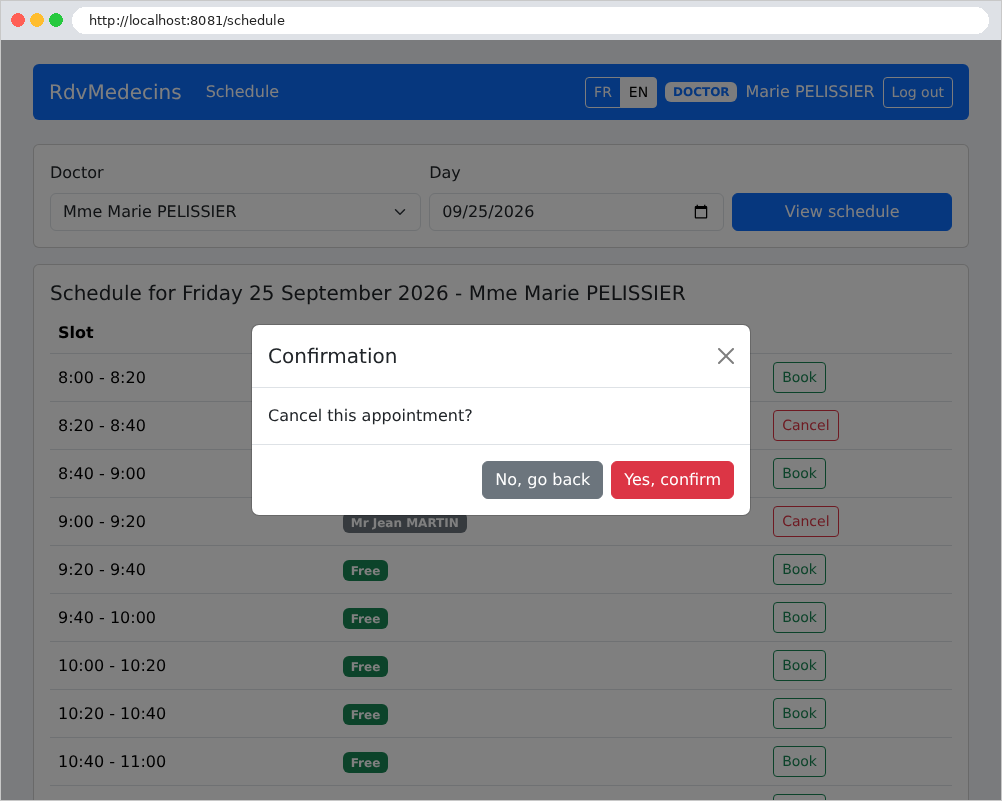The width and height of the screenshot is (1002, 801).
Task: Cancel Mr Jean MARTIN's 9:00 appointment
Action: 806,521
